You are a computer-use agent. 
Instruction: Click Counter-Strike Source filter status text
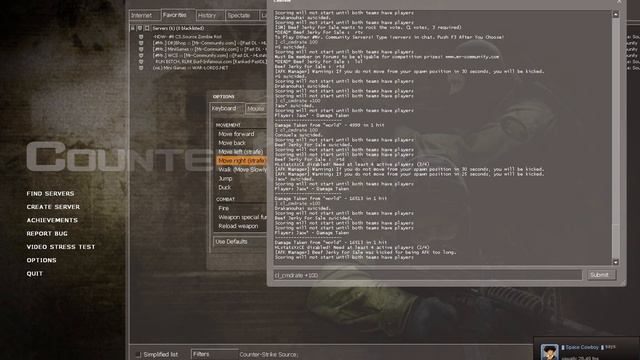click(x=268, y=355)
